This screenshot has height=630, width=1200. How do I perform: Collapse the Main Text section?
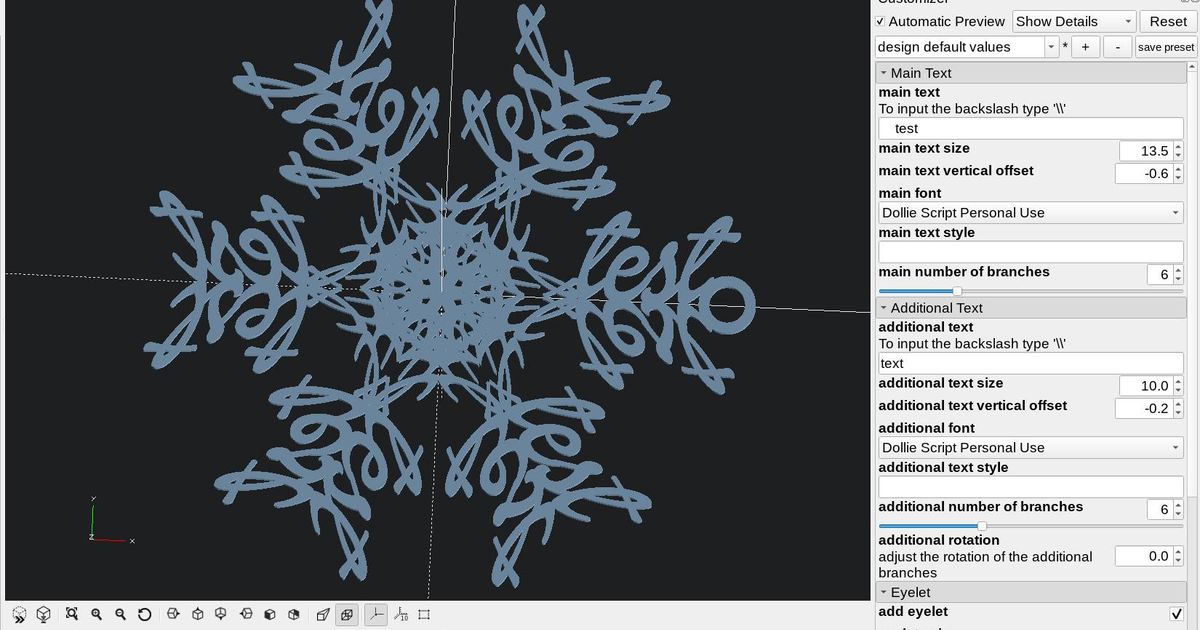coord(885,72)
